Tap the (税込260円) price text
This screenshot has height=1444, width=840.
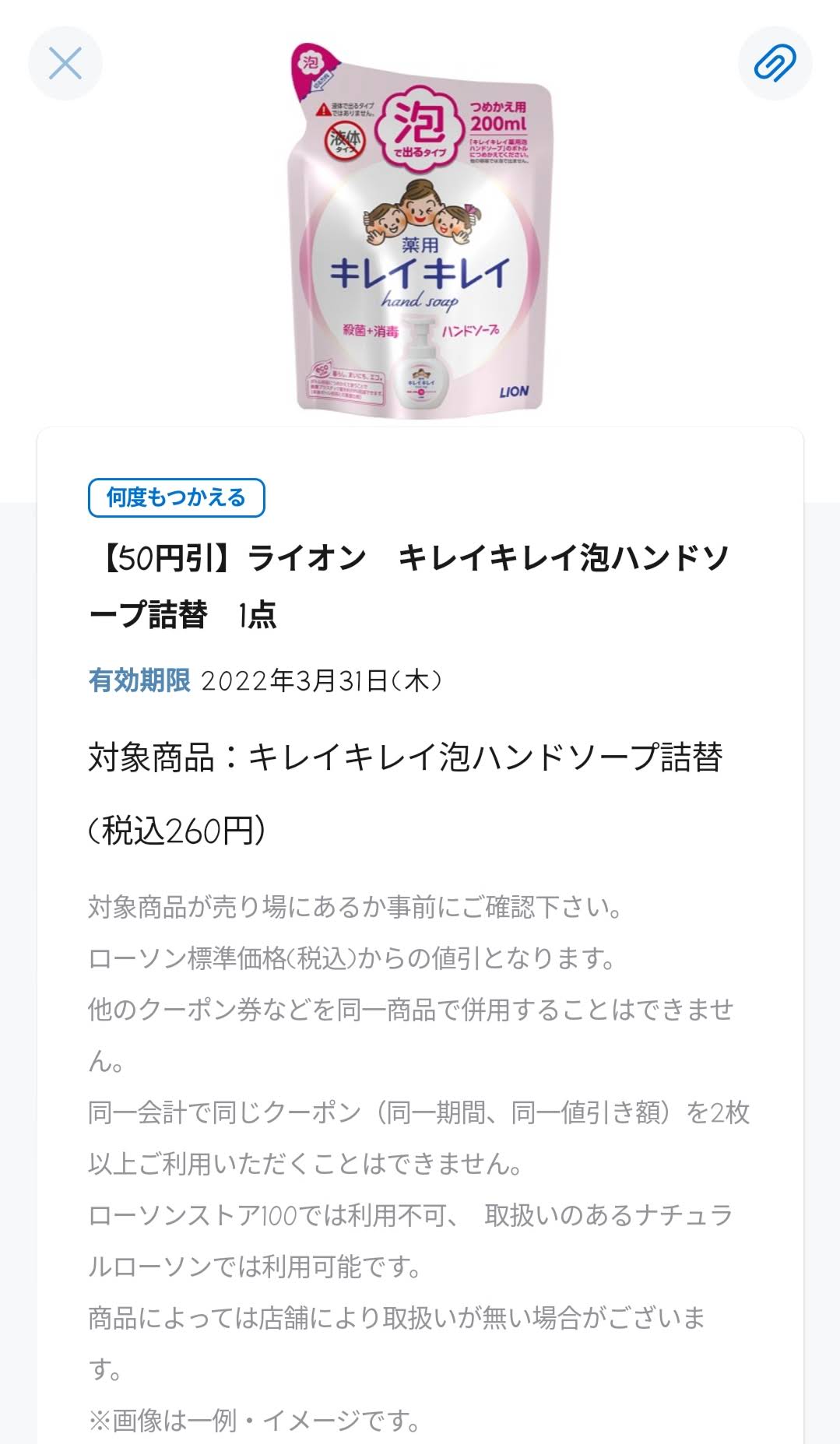[x=177, y=831]
